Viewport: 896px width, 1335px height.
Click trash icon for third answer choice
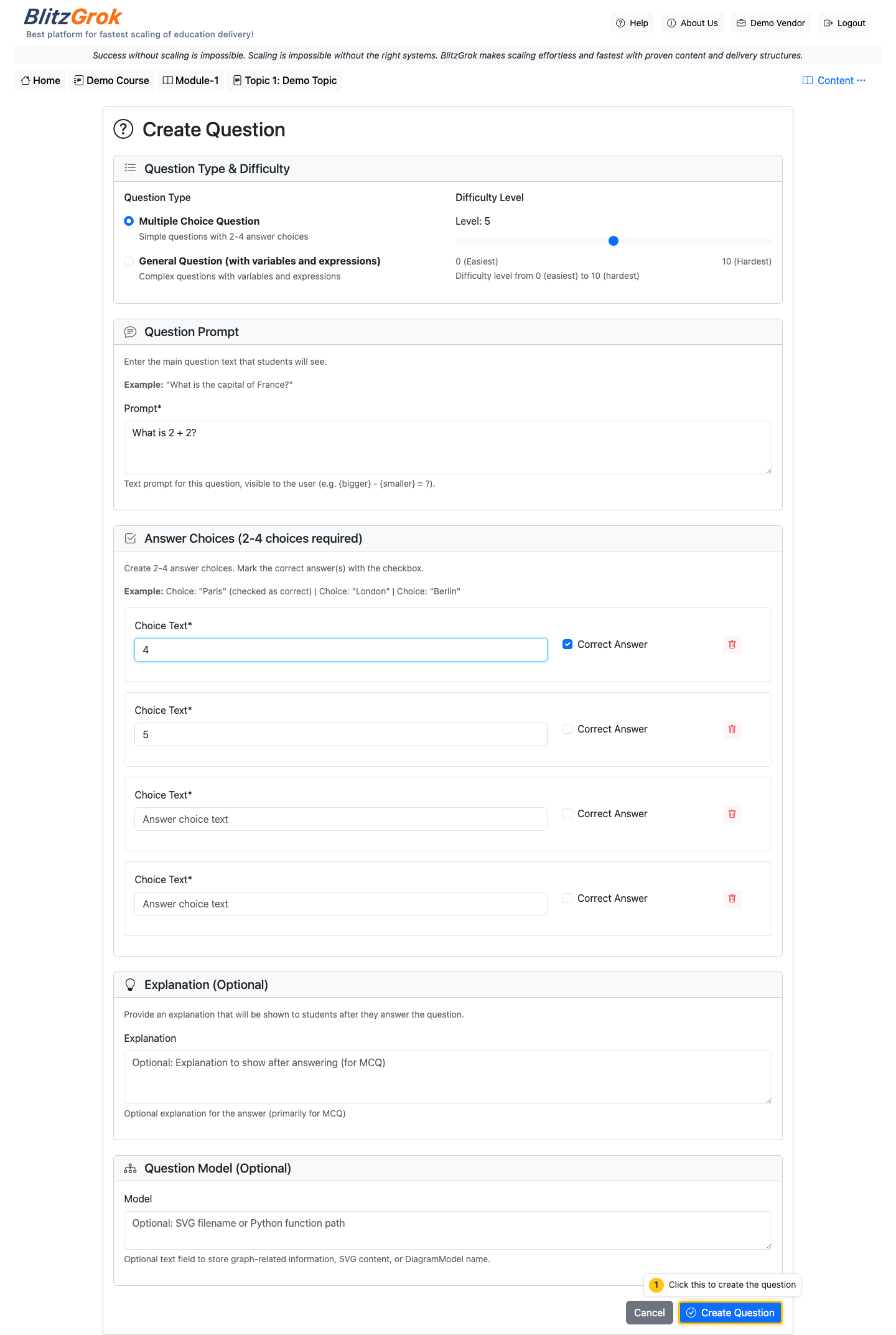tap(732, 814)
